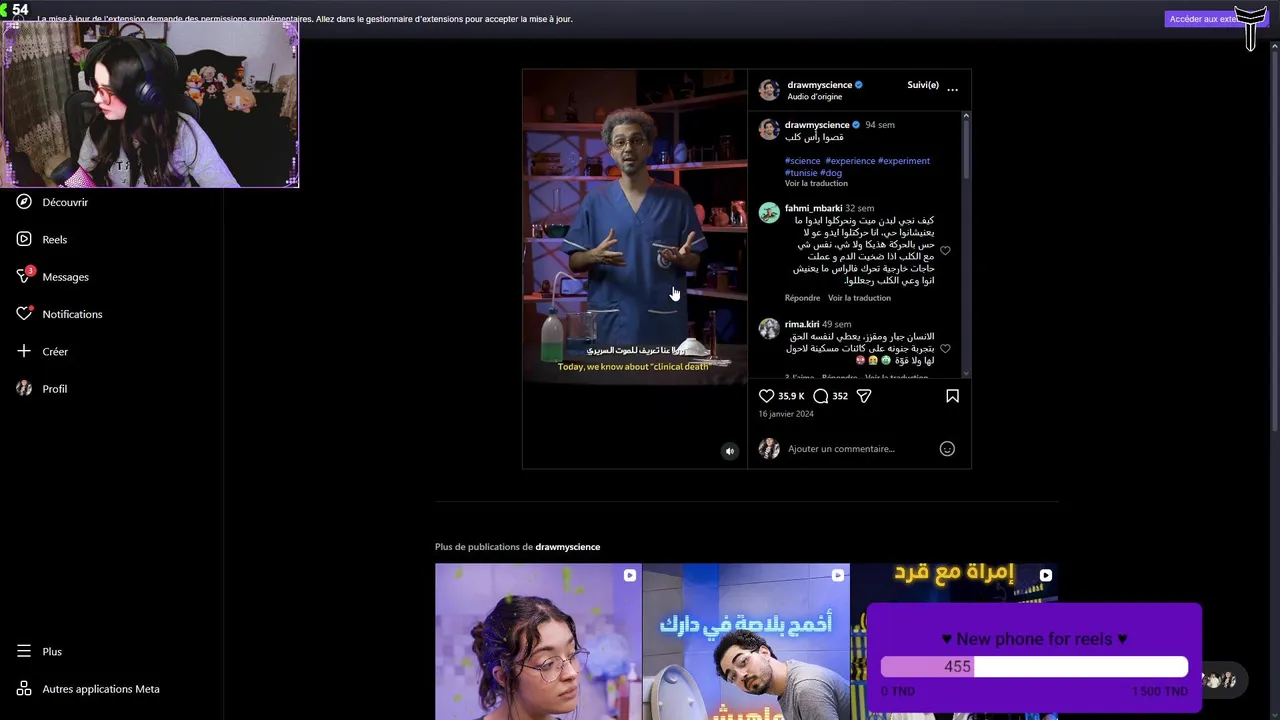This screenshot has height=720, width=1280.
Task: Open drawmyscience profile from post header
Action: point(819,85)
